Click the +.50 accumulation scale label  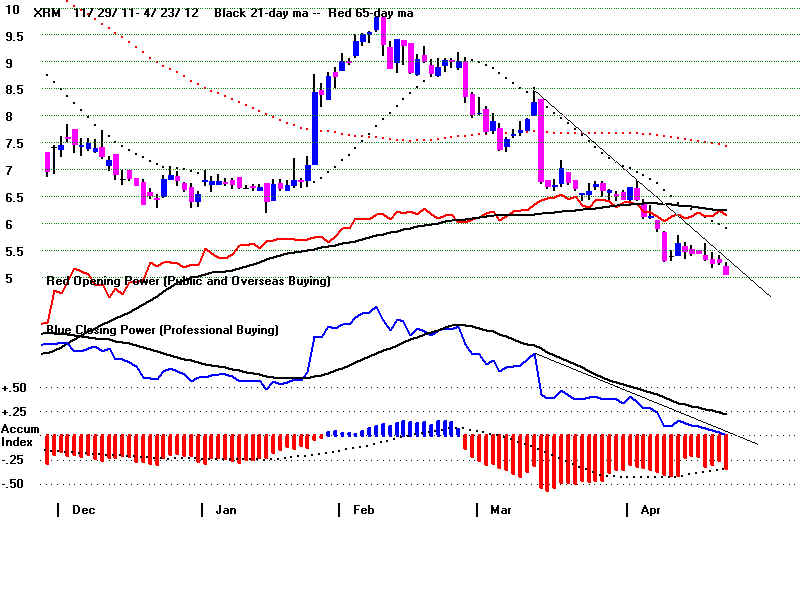click(15, 388)
